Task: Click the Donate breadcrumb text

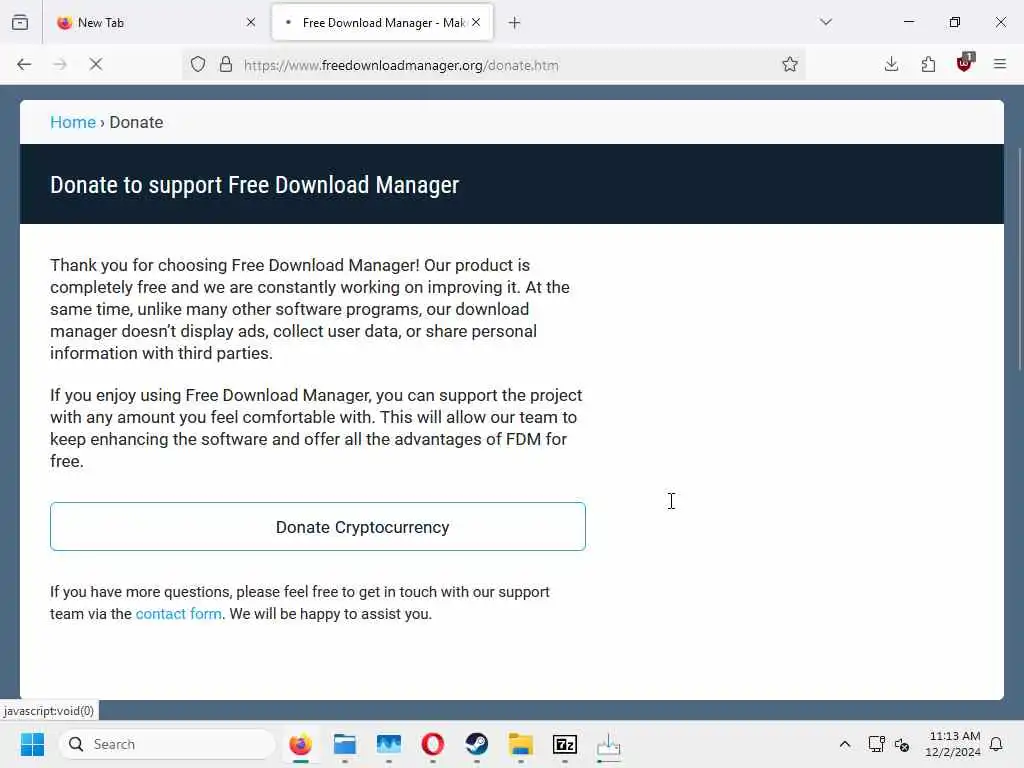Action: point(136,122)
